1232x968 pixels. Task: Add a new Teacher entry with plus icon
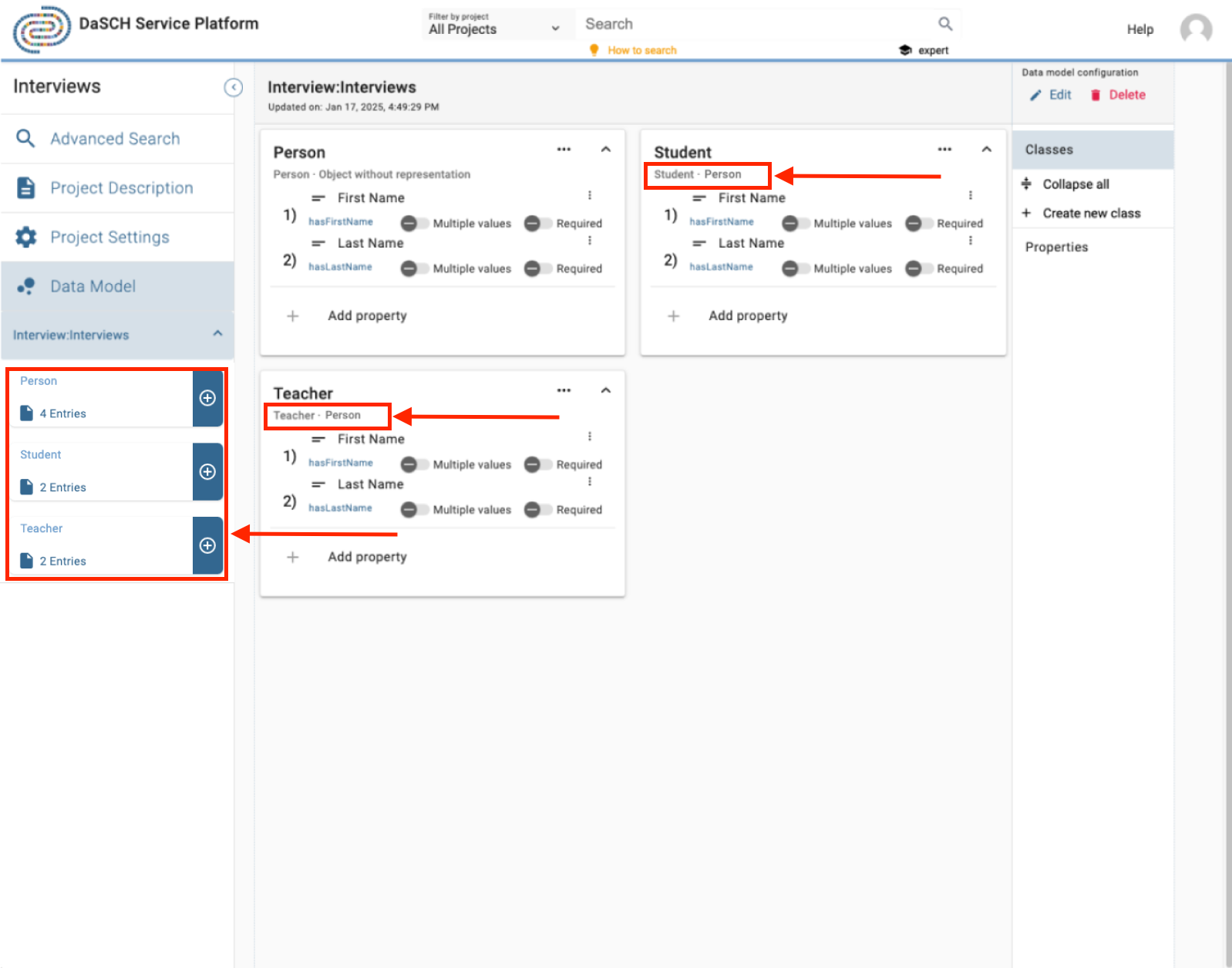207,545
